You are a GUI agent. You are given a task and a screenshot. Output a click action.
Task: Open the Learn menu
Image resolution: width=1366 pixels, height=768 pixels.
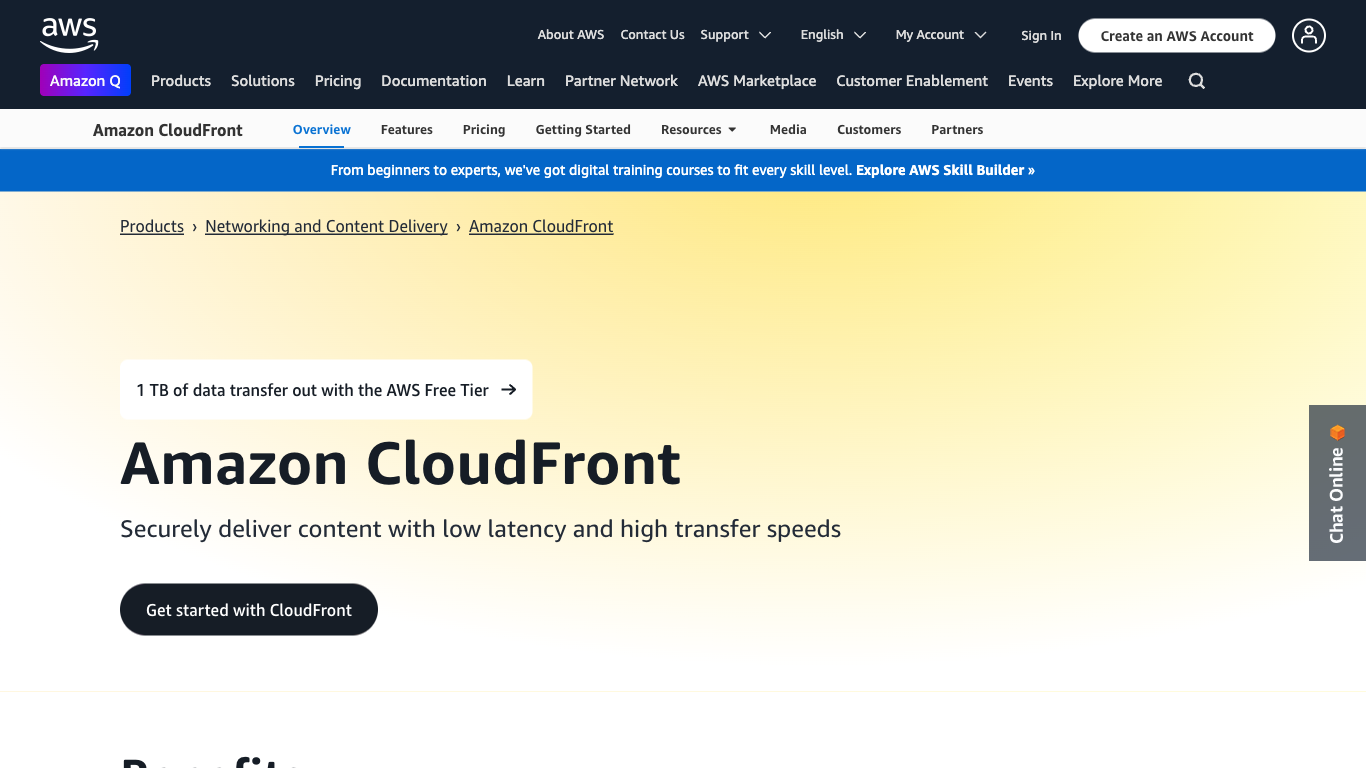pyautogui.click(x=526, y=81)
